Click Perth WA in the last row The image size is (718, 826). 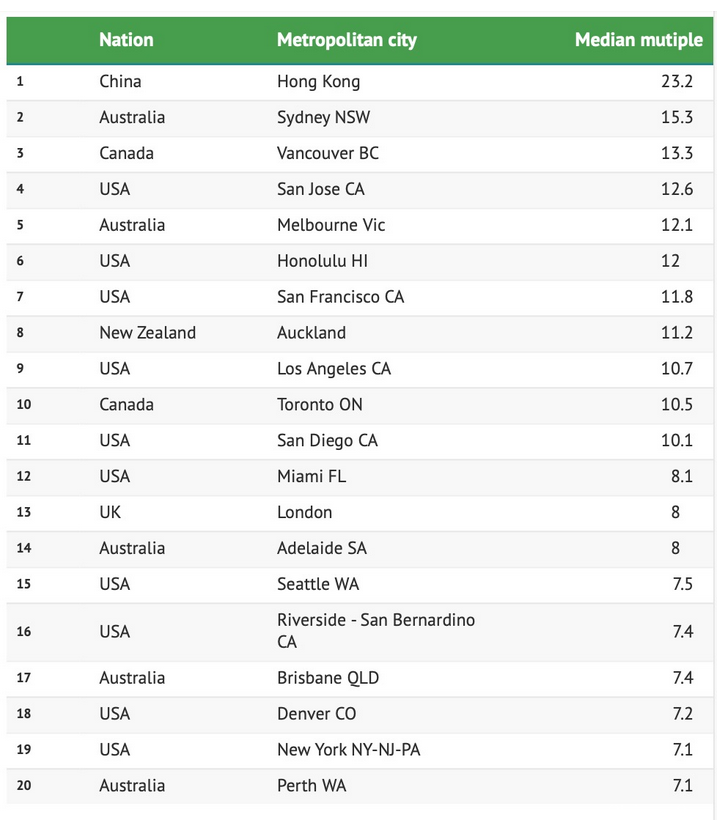coord(311,785)
